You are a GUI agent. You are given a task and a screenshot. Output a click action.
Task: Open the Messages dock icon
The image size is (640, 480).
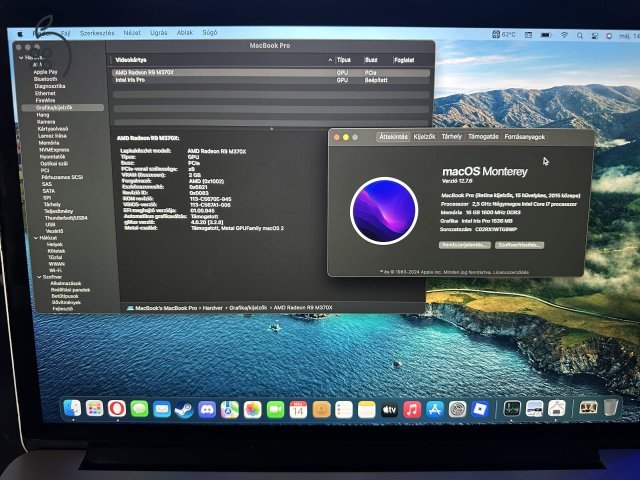(x=140, y=409)
